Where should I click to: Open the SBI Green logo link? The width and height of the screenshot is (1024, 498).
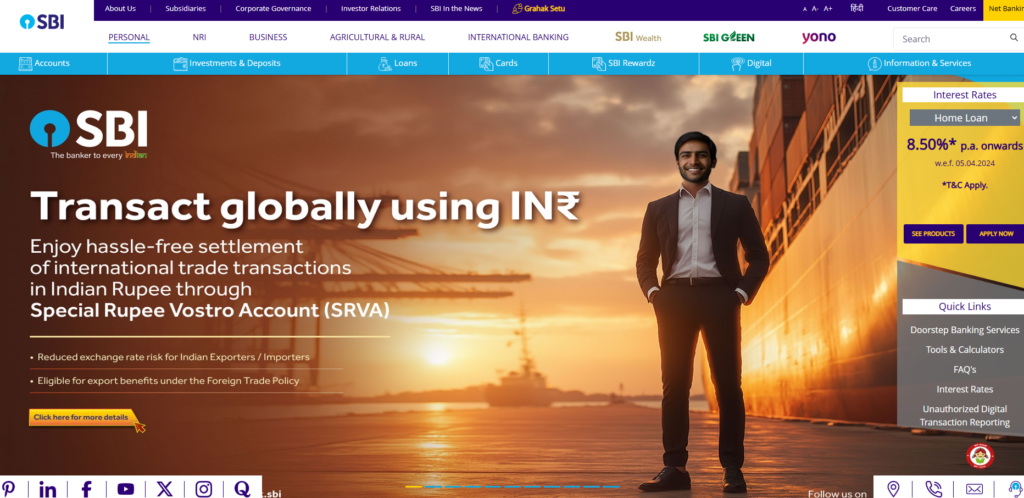pos(729,37)
